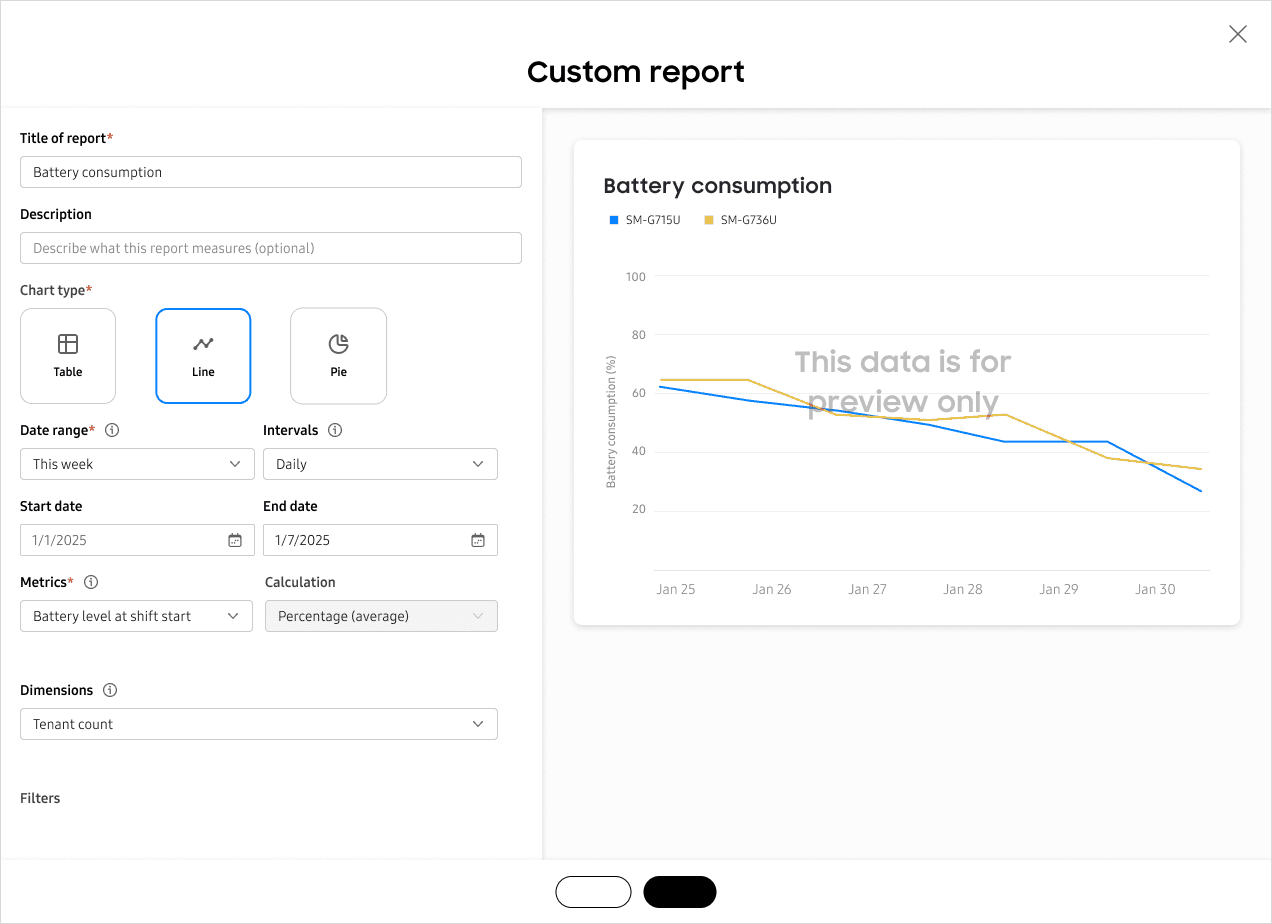
Task: Click the Filters section label
Action: coord(40,798)
